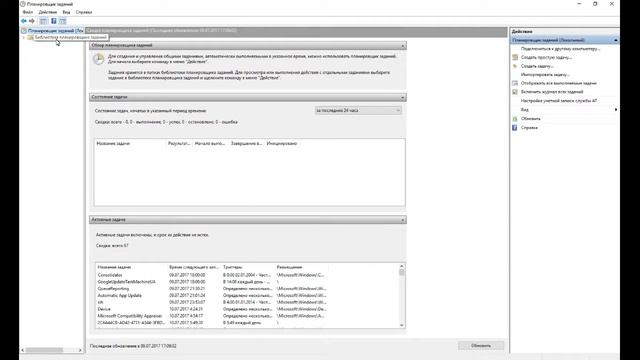Click the Создать простую задачу icon in Actions
The height and width of the screenshot is (360, 640).
tap(515, 58)
